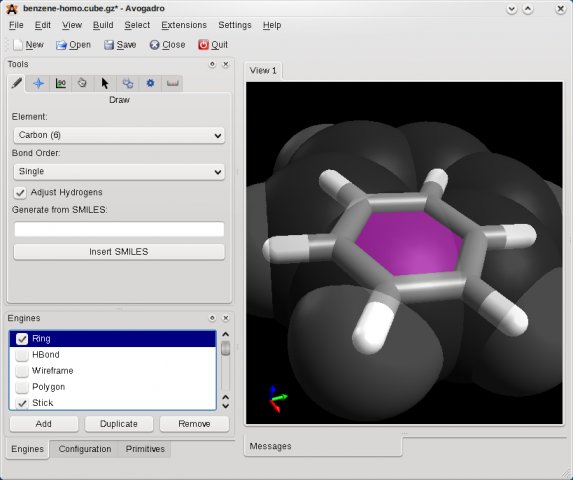The width and height of the screenshot is (573, 480).
Task: Disable the Ring engine checkbox
Action: pos(22,339)
